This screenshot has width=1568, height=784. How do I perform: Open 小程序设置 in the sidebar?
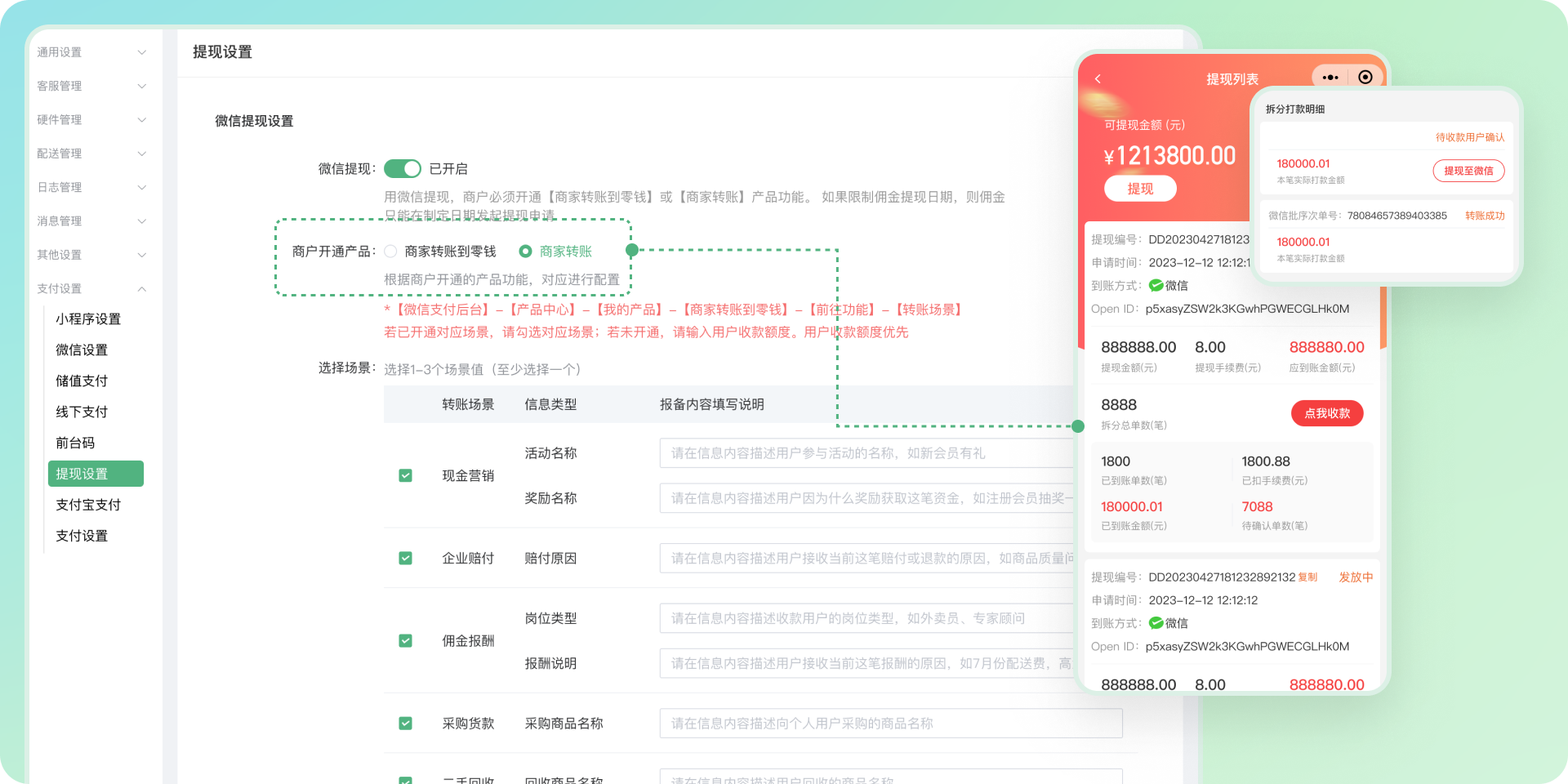(x=88, y=318)
